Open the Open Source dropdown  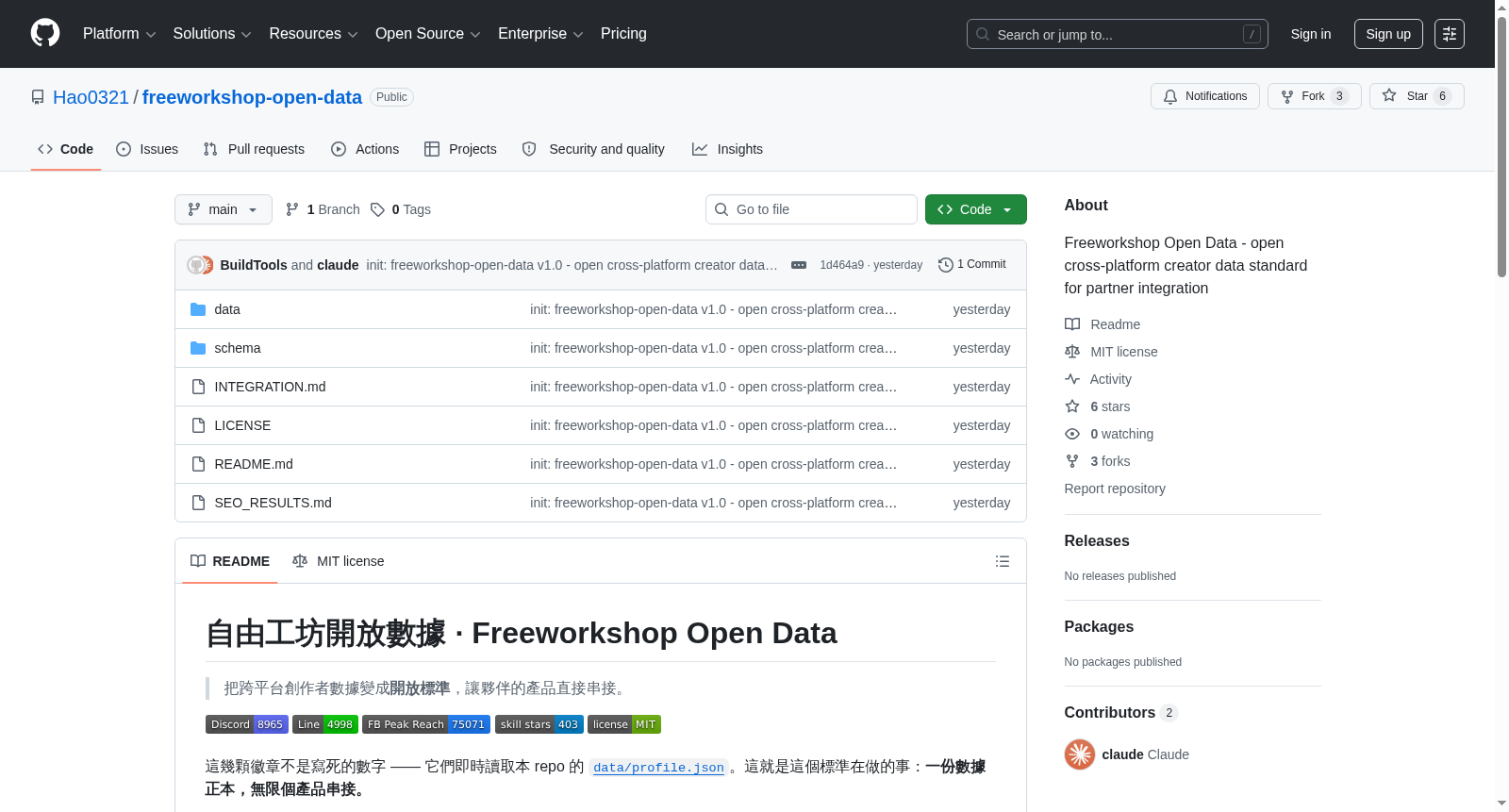428,34
